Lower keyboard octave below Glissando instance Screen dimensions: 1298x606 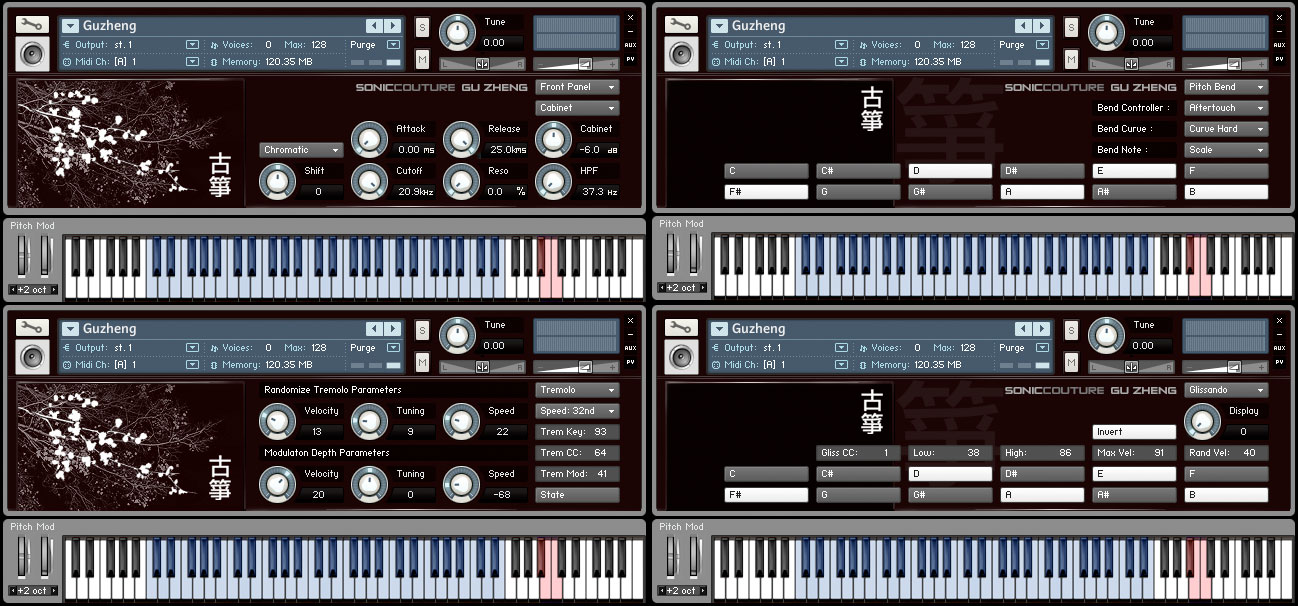[x=662, y=591]
